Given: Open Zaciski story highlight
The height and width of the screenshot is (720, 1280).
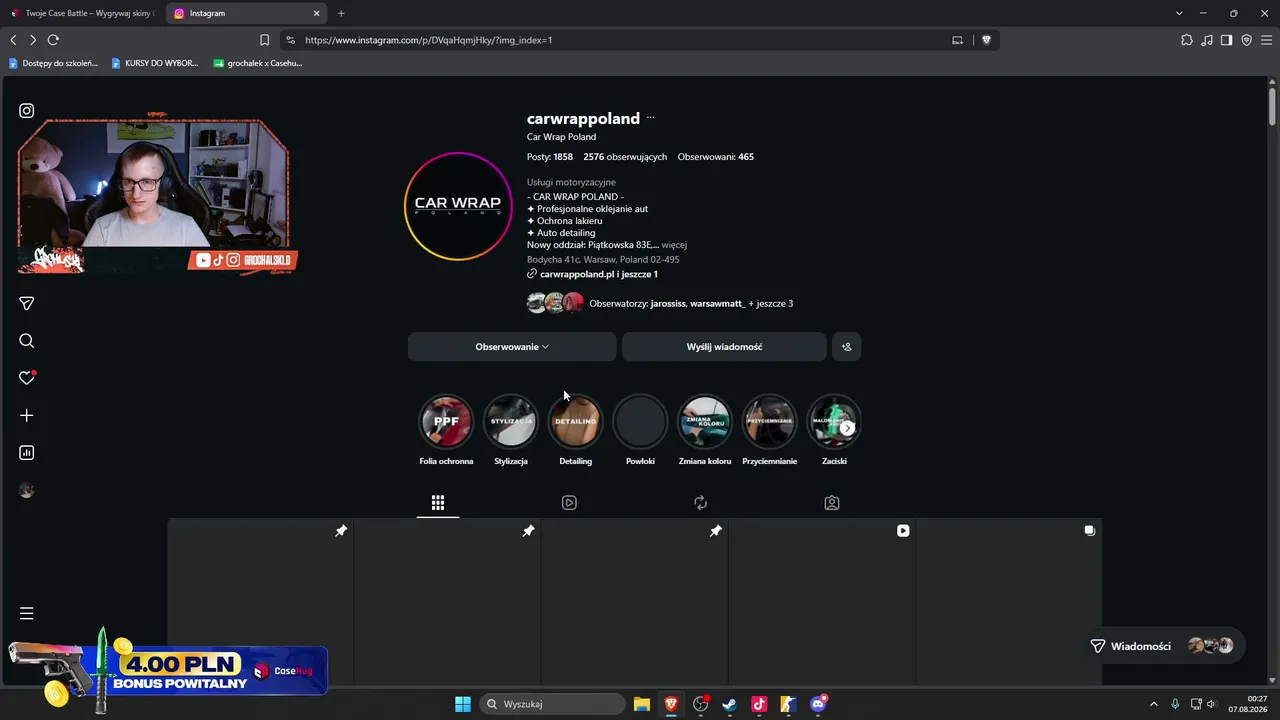Looking at the screenshot, I should 834,431.
